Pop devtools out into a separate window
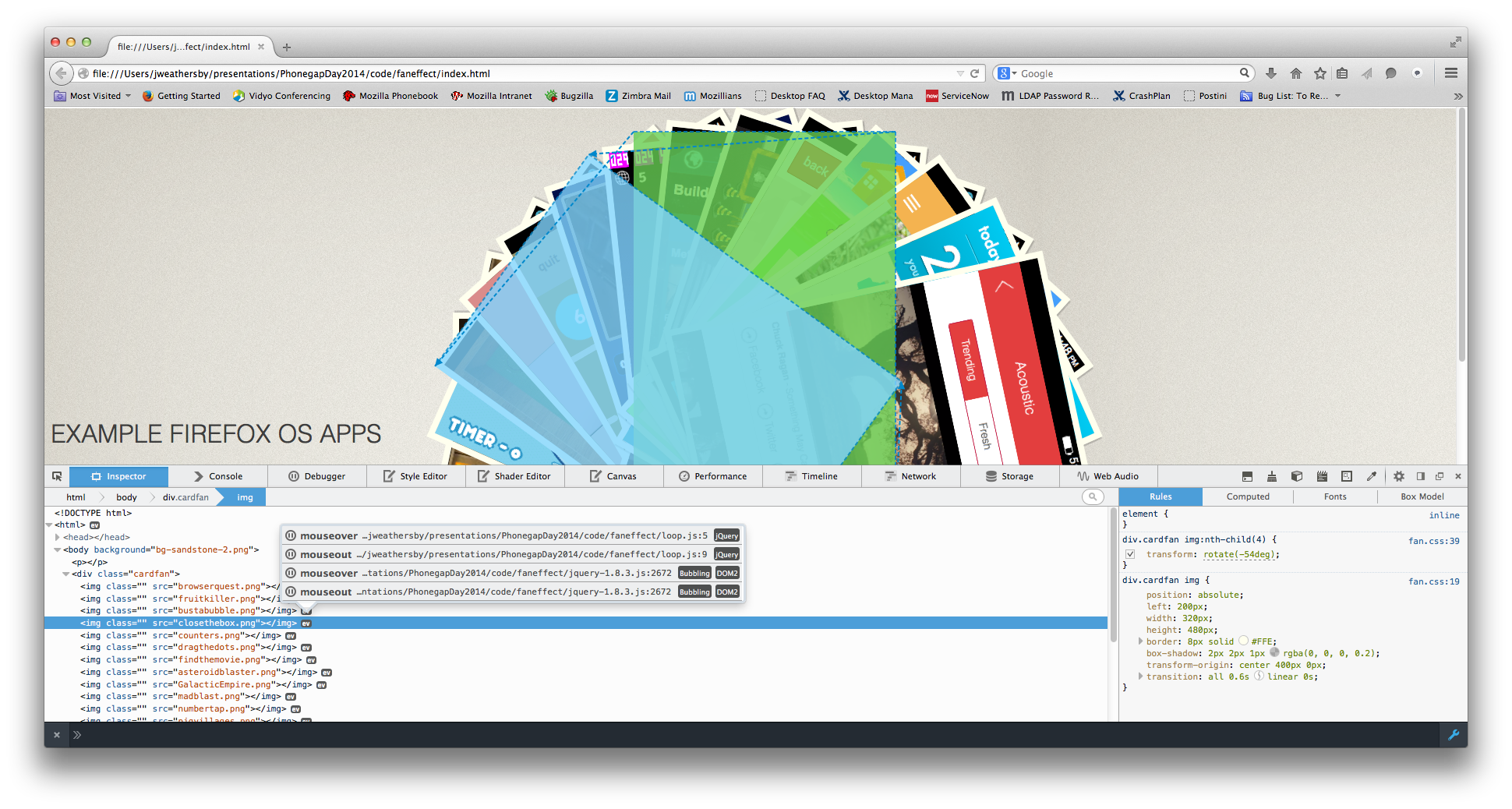The image size is (1512, 809). tap(1440, 476)
